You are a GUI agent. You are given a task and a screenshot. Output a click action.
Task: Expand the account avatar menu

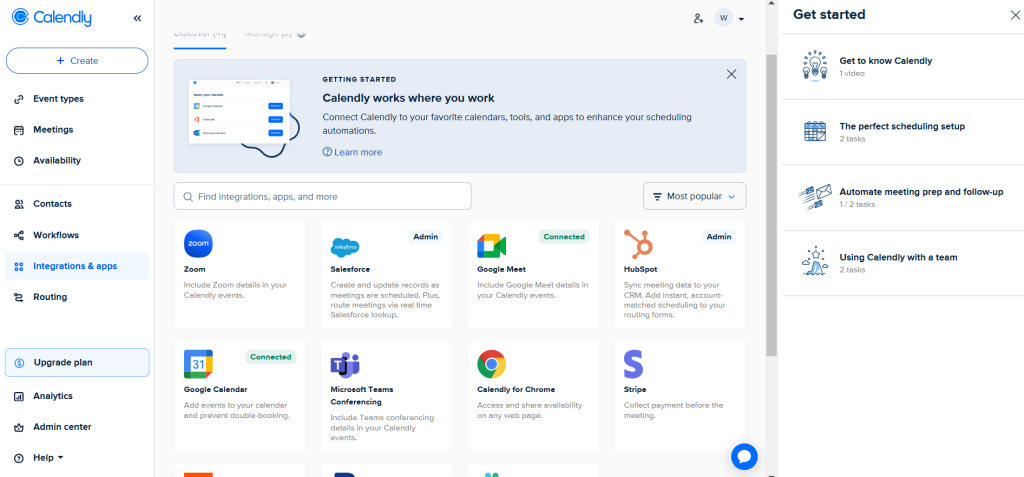tap(729, 18)
